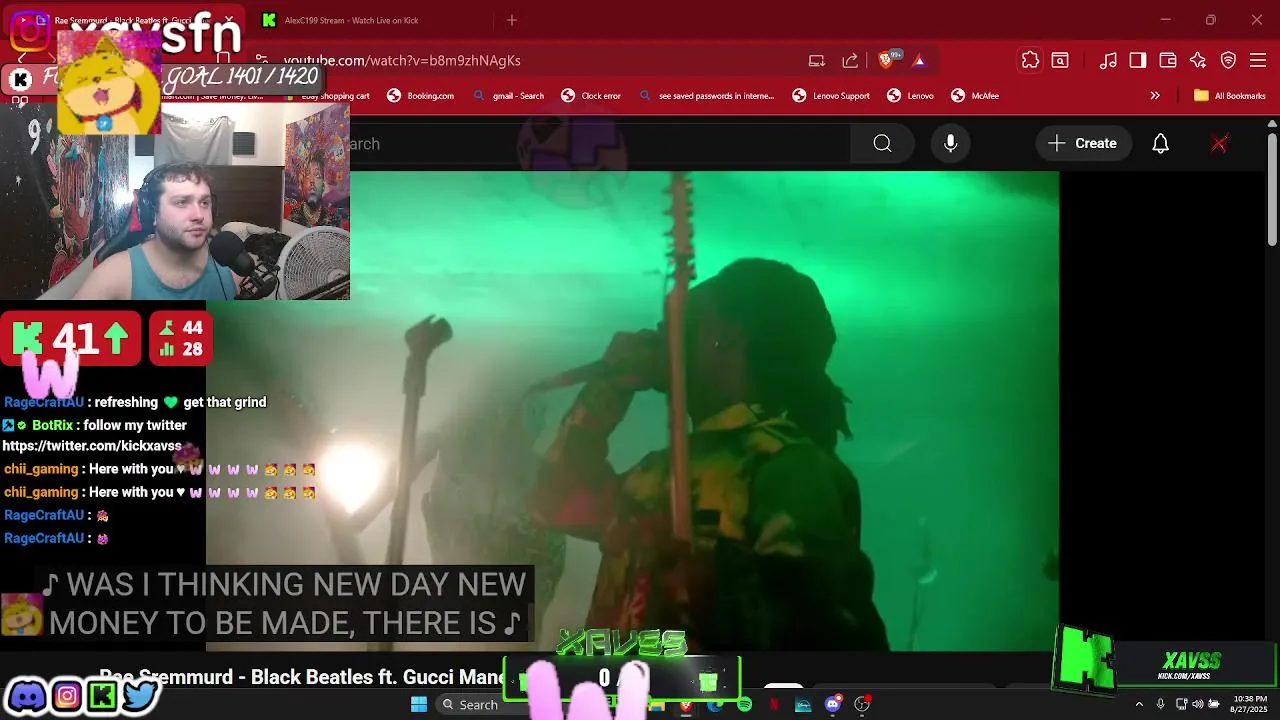The width and height of the screenshot is (1280, 720).
Task: Open Microsoft Edge from the taskbar
Action: click(715, 705)
